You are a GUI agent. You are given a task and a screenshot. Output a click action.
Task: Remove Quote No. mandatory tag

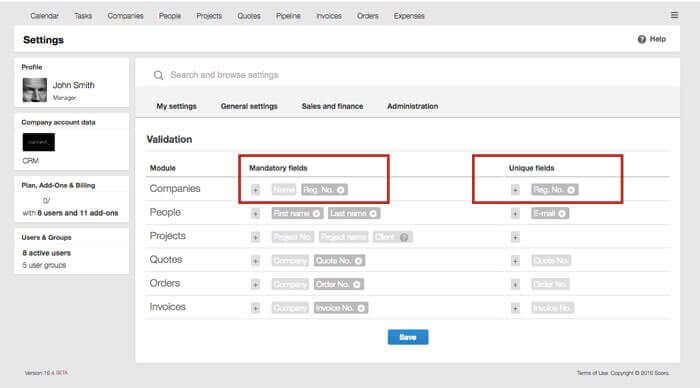(358, 261)
